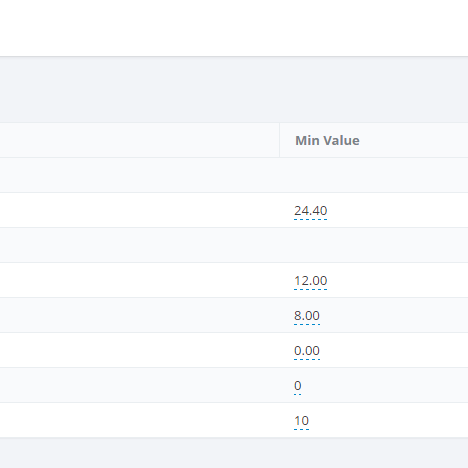Edit the 8.00 minimum value
The image size is (468, 468).
(x=307, y=316)
